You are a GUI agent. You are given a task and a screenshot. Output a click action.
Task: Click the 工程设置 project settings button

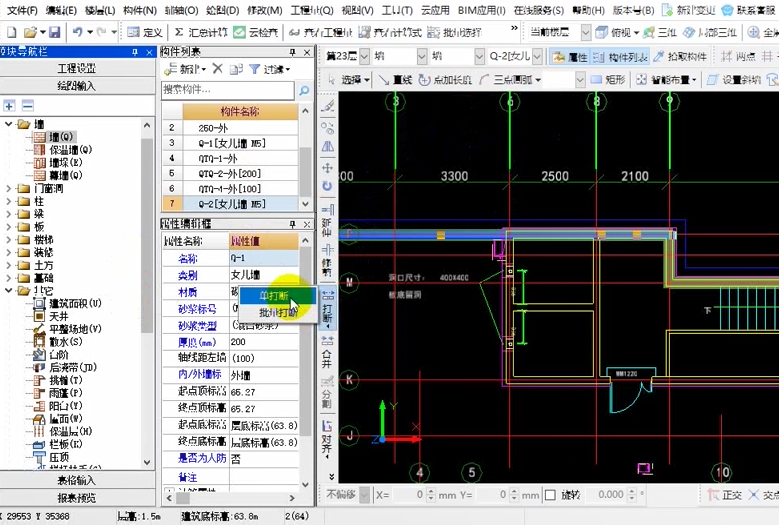click(77, 68)
